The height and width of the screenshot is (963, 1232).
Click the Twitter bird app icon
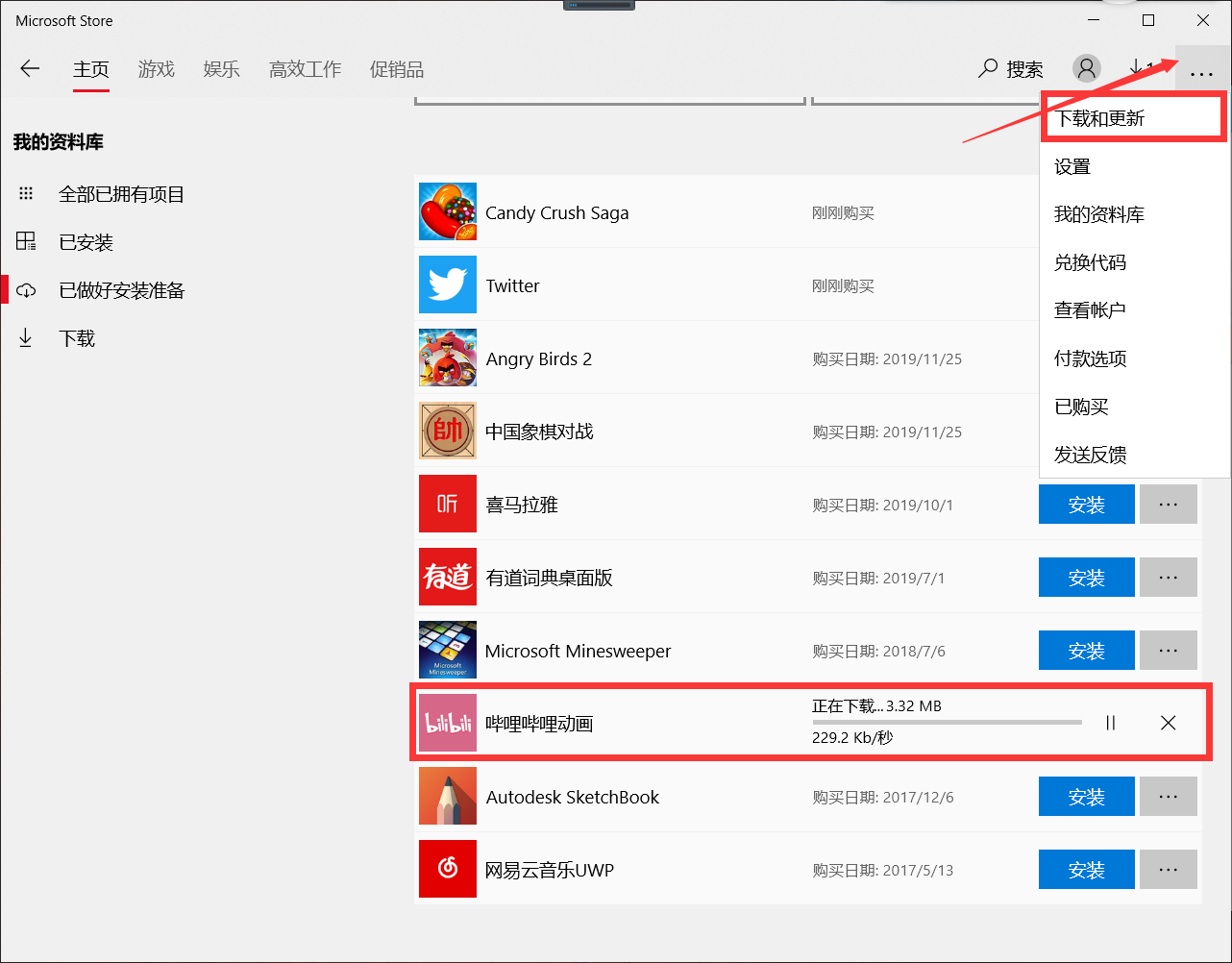coord(448,284)
